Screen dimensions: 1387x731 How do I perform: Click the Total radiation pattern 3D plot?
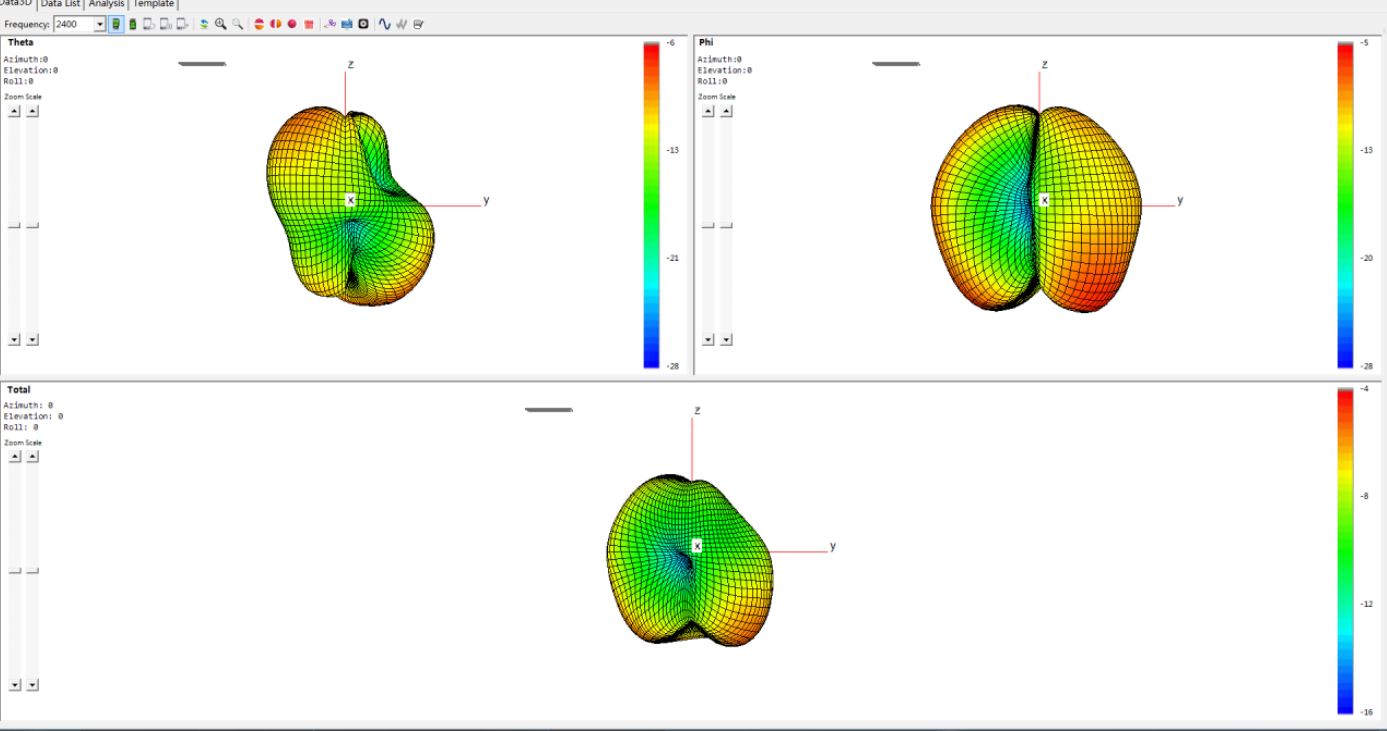690,560
